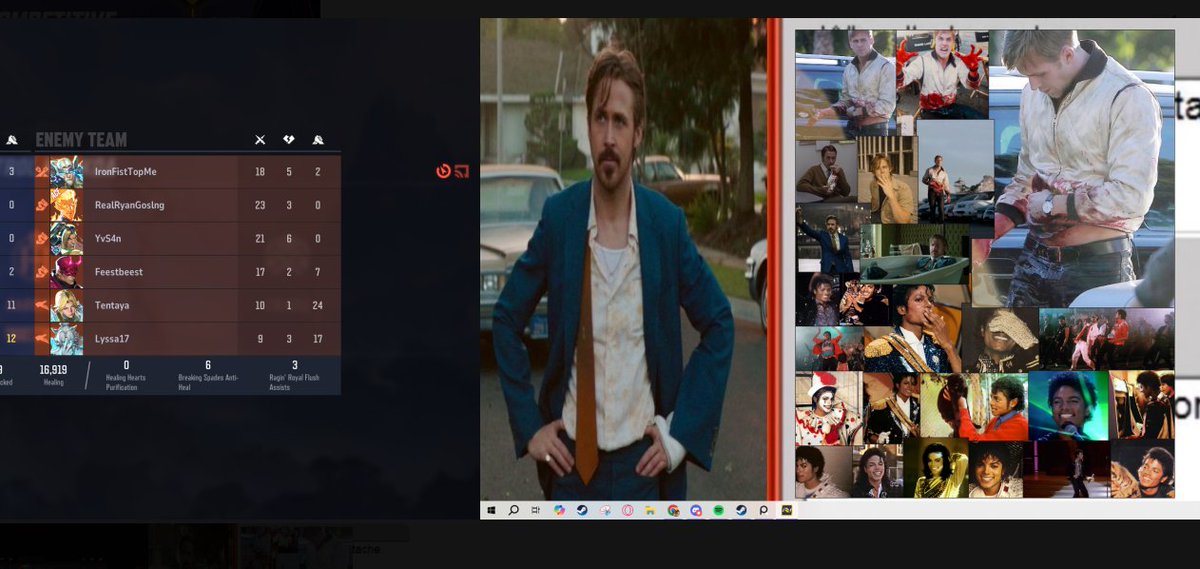
Task: Open File Explorer folder icon
Action: (x=650, y=510)
